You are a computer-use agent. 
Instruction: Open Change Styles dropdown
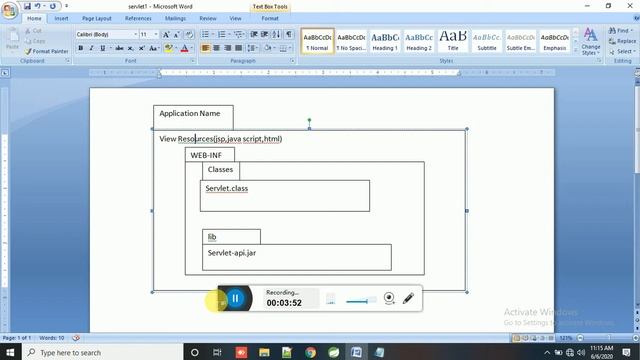pos(591,42)
